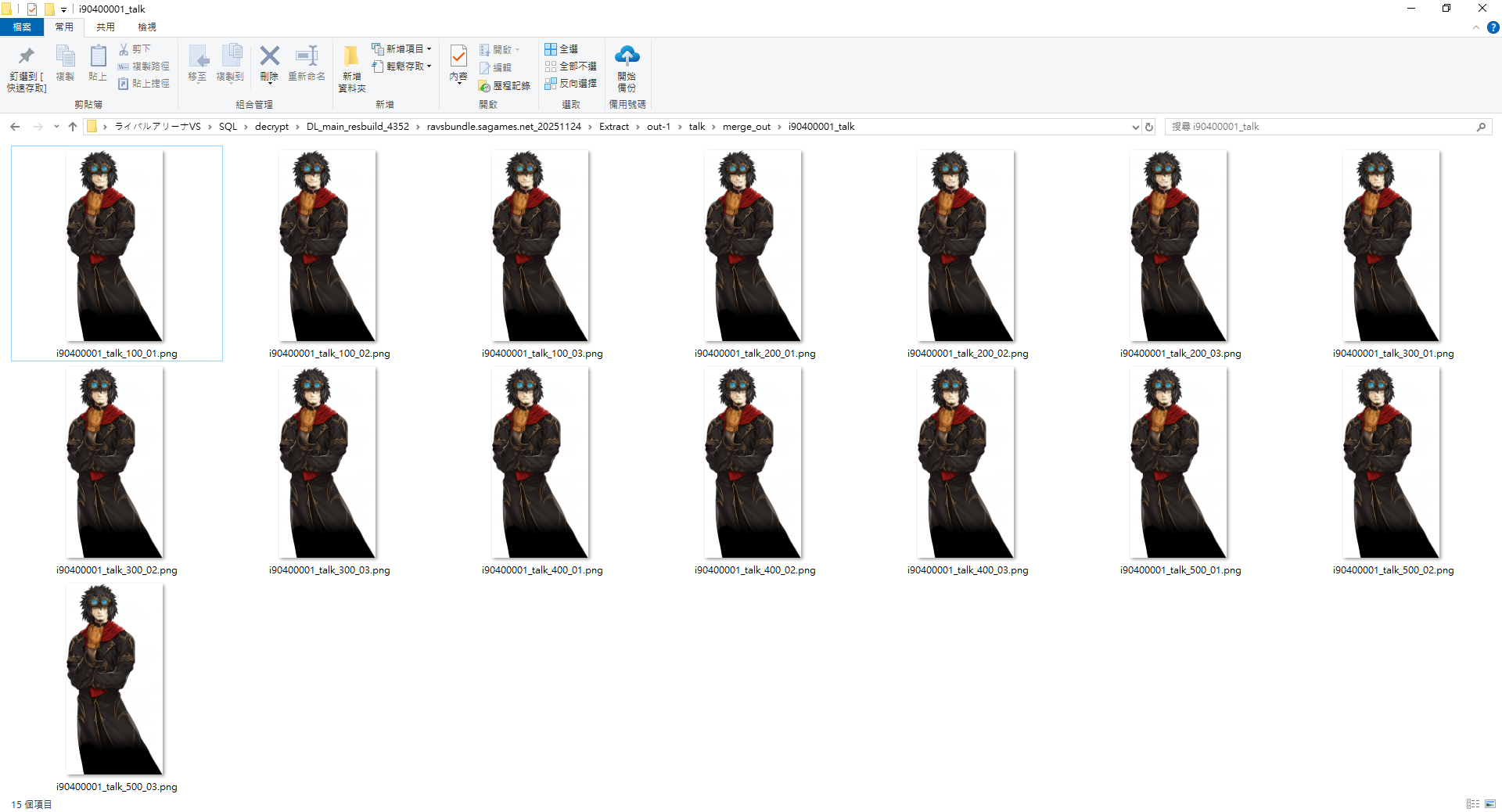Click 全選 to select all files

pyautogui.click(x=562, y=49)
